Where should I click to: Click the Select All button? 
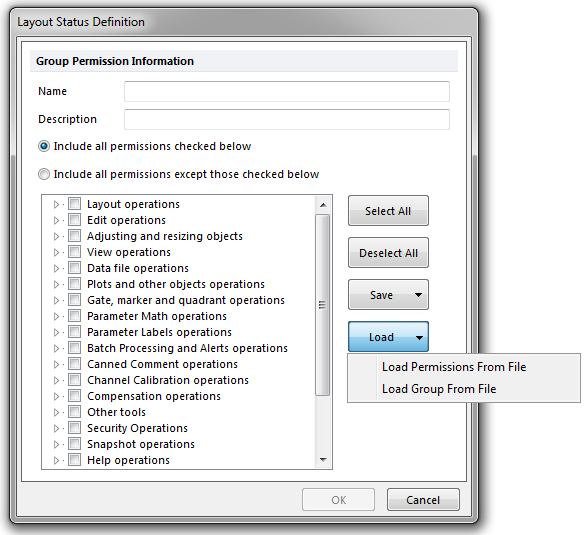coord(388,211)
